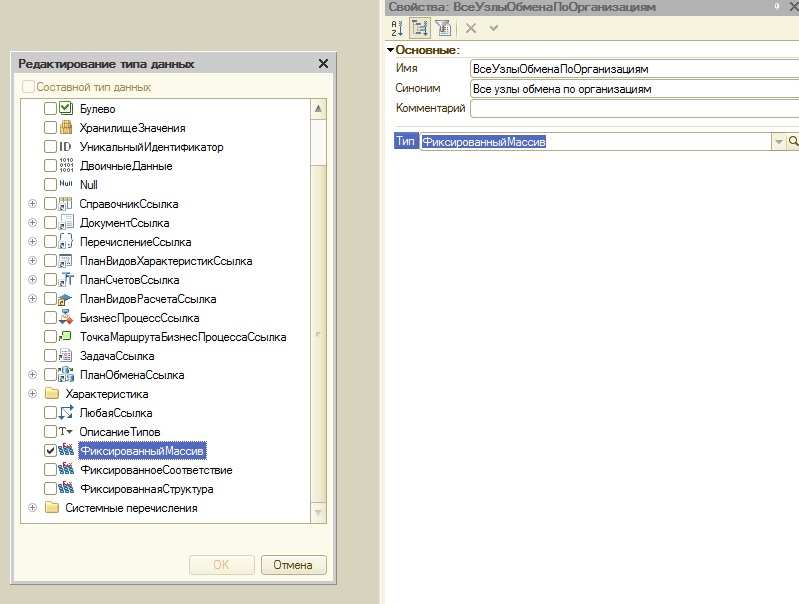Click the Булево type icon
The width and height of the screenshot is (799, 604).
pyautogui.click(x=66, y=108)
